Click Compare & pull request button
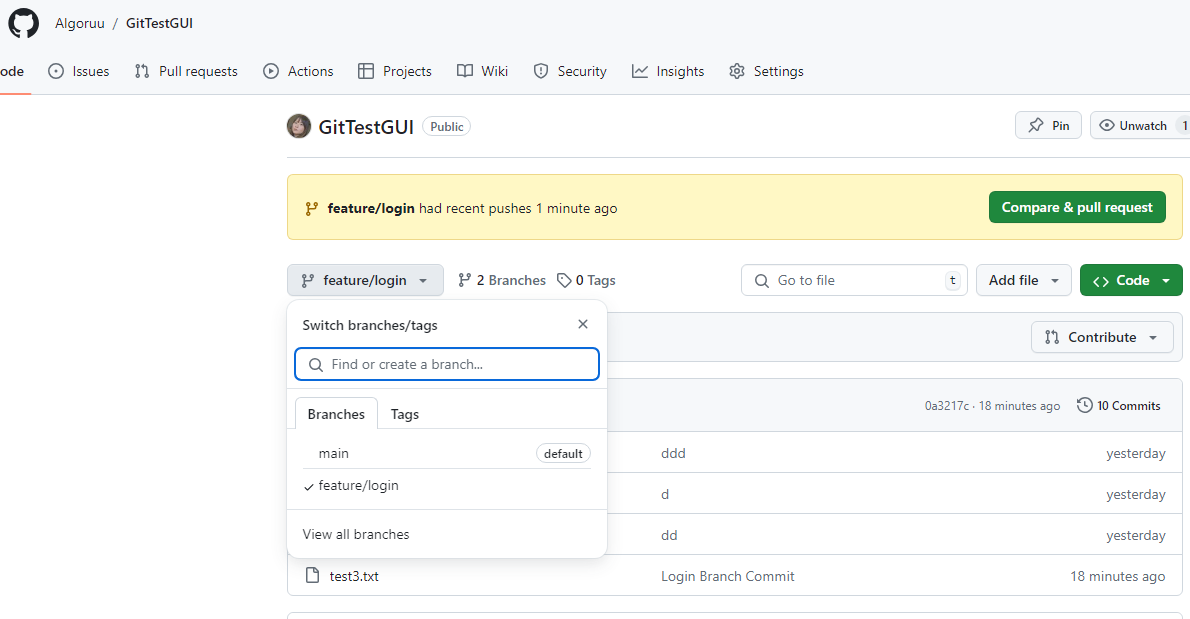The height and width of the screenshot is (619, 1190). (1077, 207)
